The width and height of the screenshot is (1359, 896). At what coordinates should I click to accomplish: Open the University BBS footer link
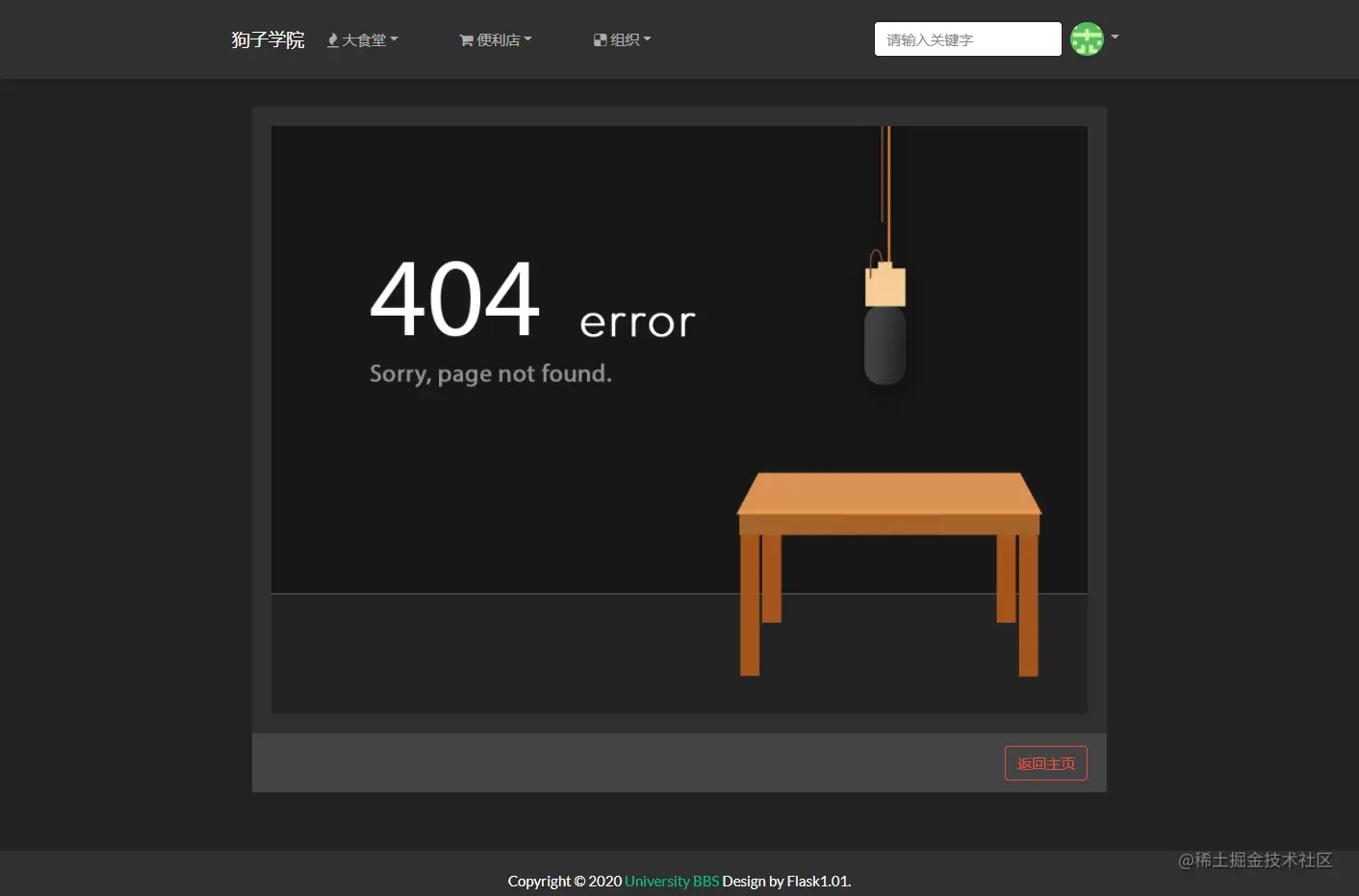pyautogui.click(x=672, y=881)
